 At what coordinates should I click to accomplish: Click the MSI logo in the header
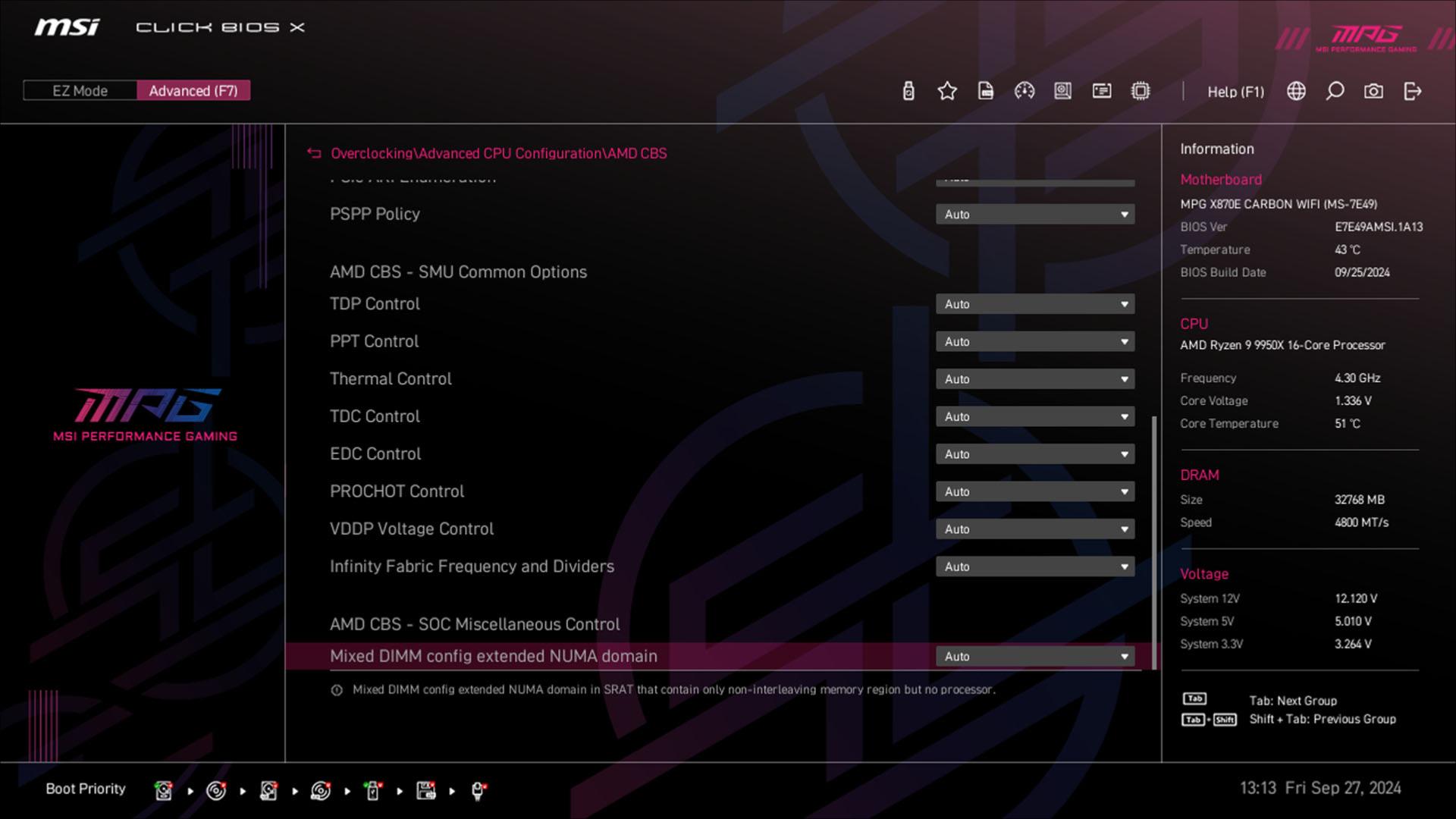(67, 27)
